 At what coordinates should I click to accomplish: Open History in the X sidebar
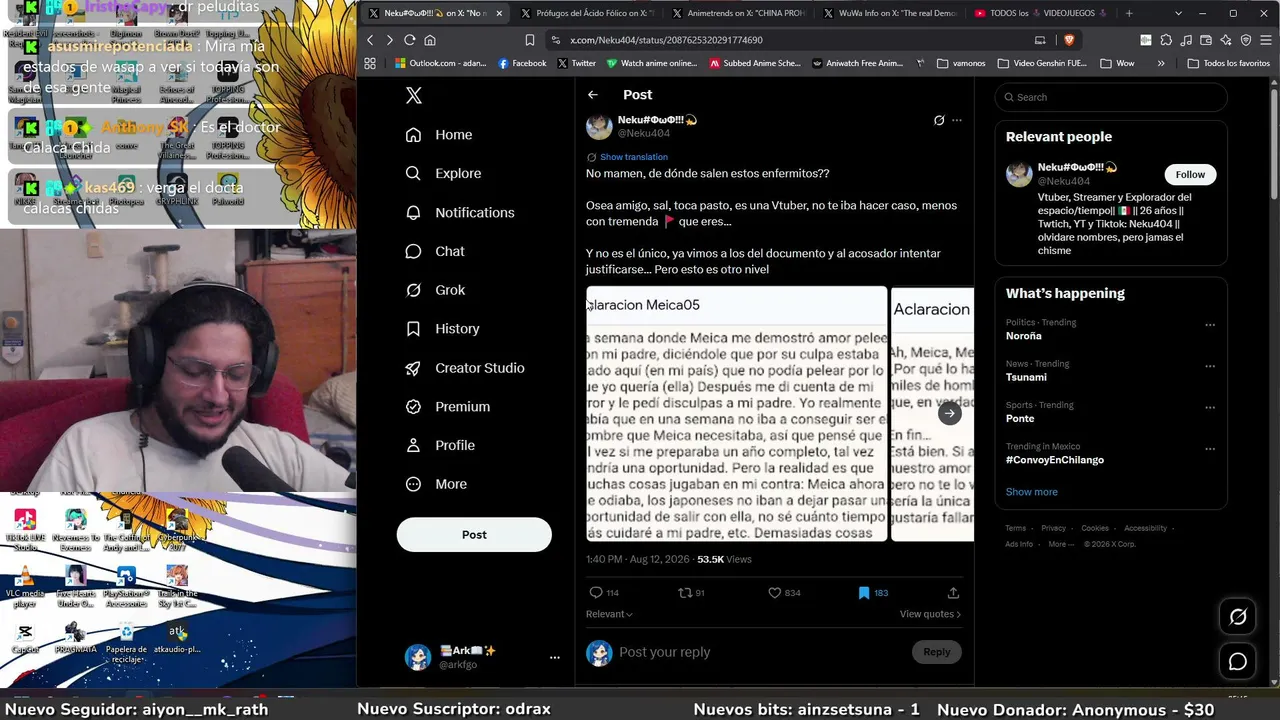[x=443, y=329]
